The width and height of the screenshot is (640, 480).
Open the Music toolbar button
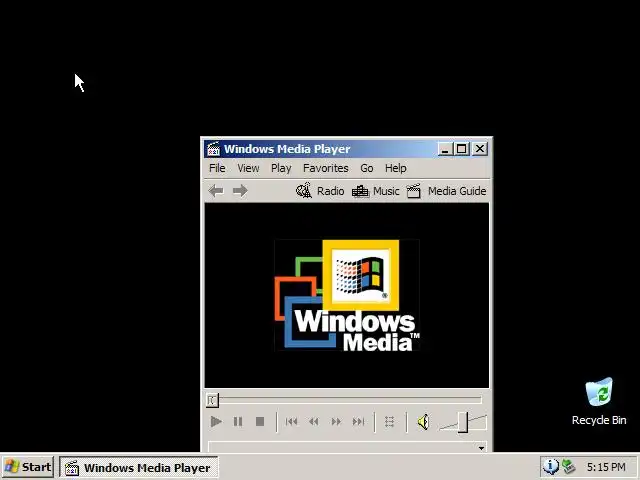(376, 191)
